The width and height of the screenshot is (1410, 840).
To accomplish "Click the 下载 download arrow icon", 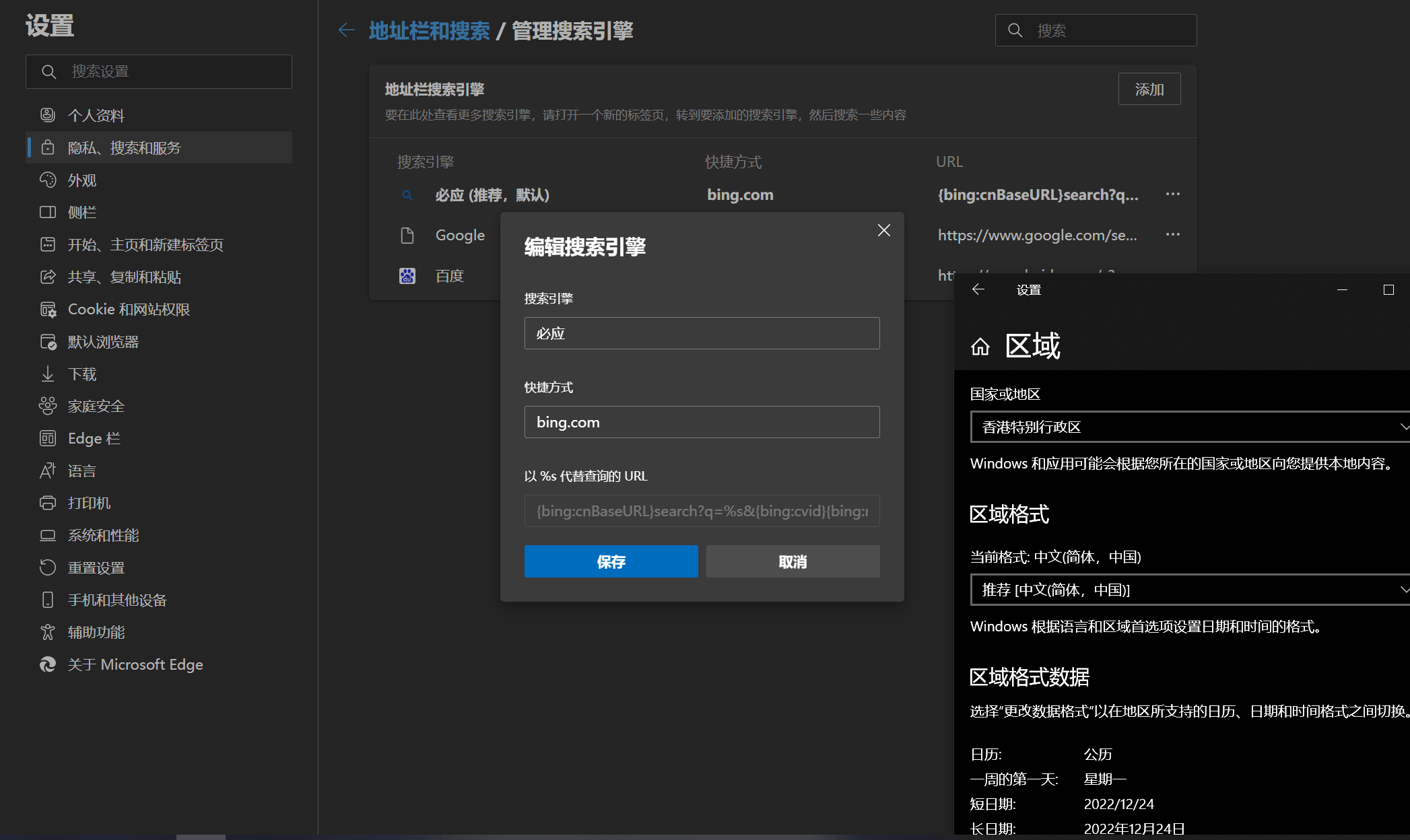I will pos(47,374).
